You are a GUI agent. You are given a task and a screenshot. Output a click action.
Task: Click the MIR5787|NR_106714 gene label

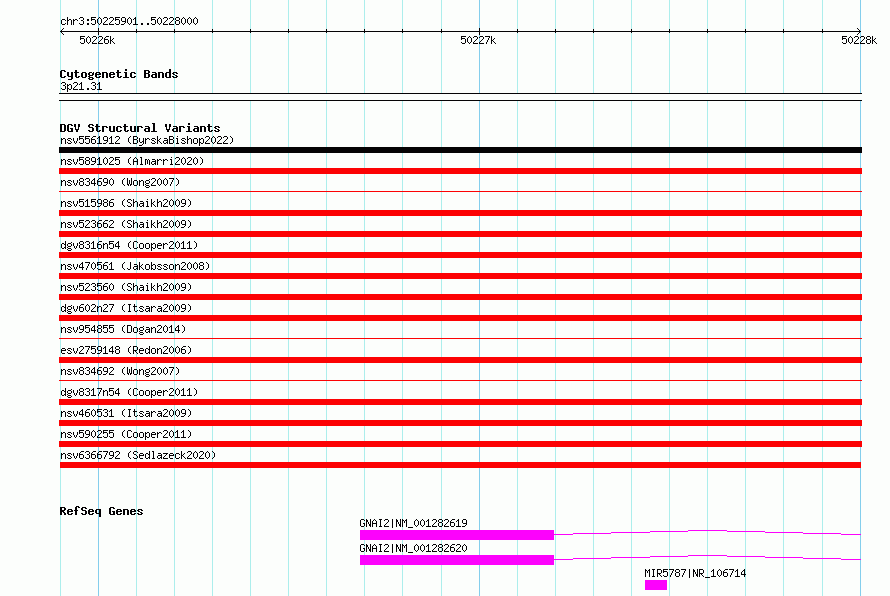pyautogui.click(x=695, y=573)
